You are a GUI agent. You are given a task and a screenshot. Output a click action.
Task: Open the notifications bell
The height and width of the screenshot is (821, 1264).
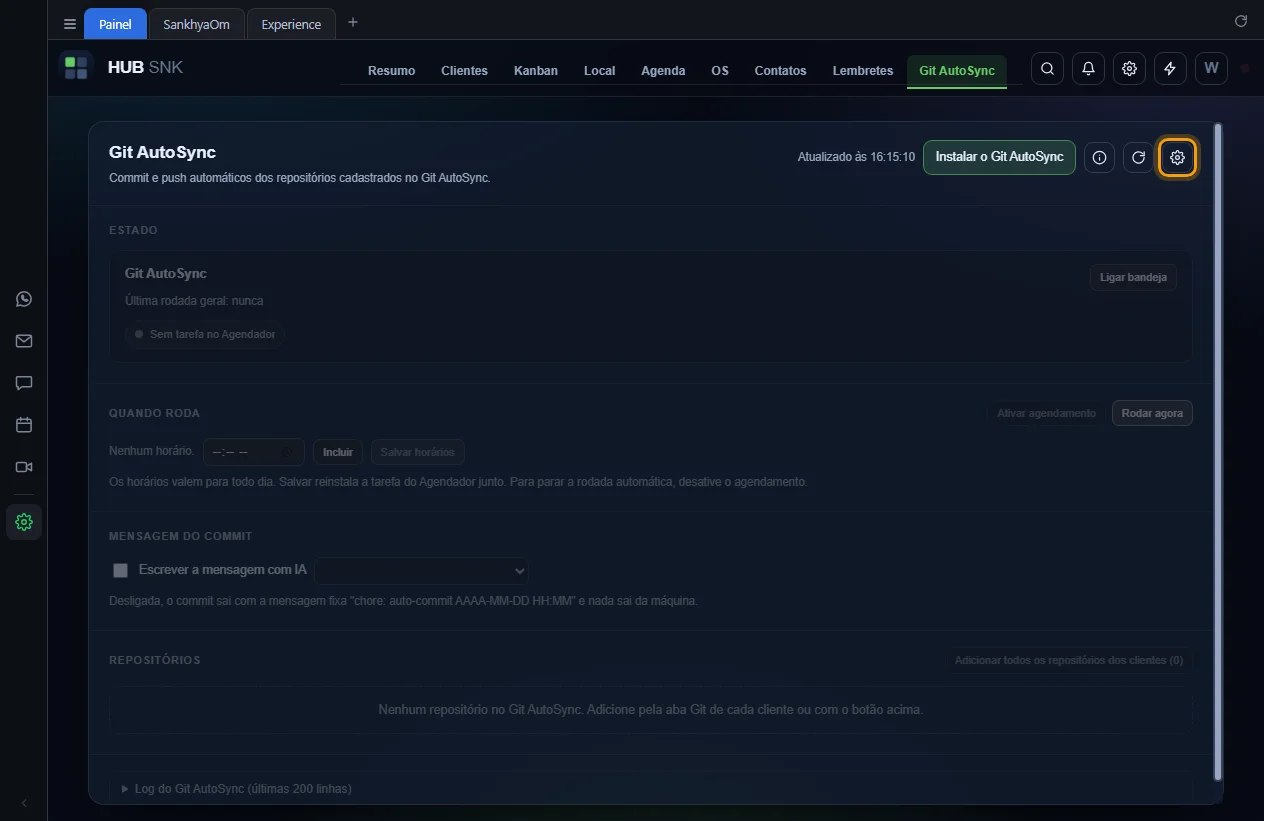1088,68
